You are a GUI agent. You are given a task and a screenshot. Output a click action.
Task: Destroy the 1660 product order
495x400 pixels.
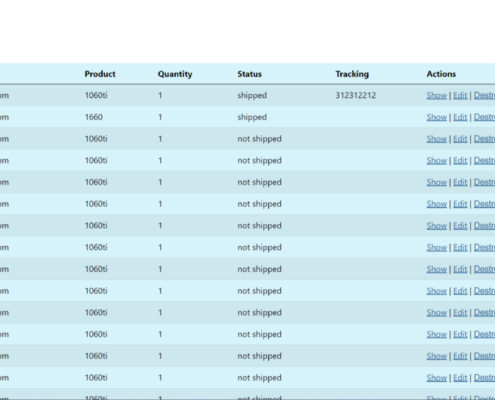(x=484, y=117)
